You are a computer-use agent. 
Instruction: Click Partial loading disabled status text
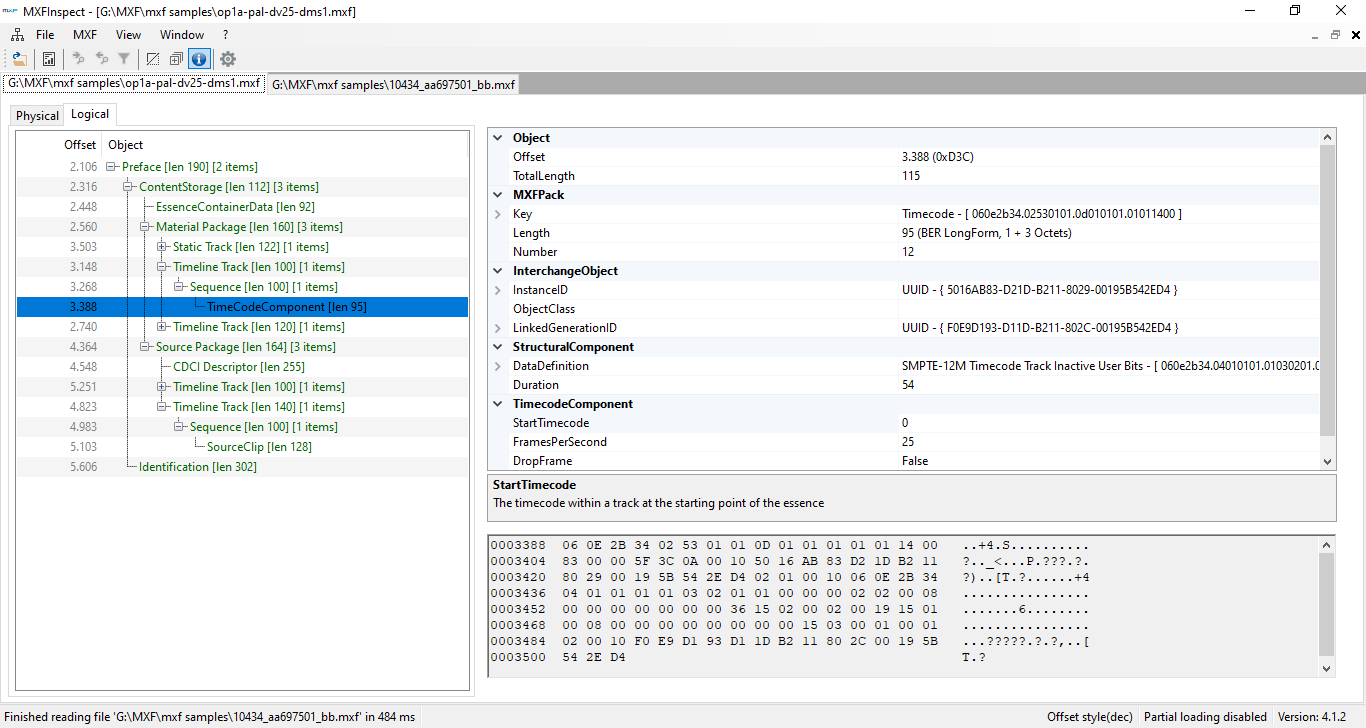pyautogui.click(x=1205, y=717)
